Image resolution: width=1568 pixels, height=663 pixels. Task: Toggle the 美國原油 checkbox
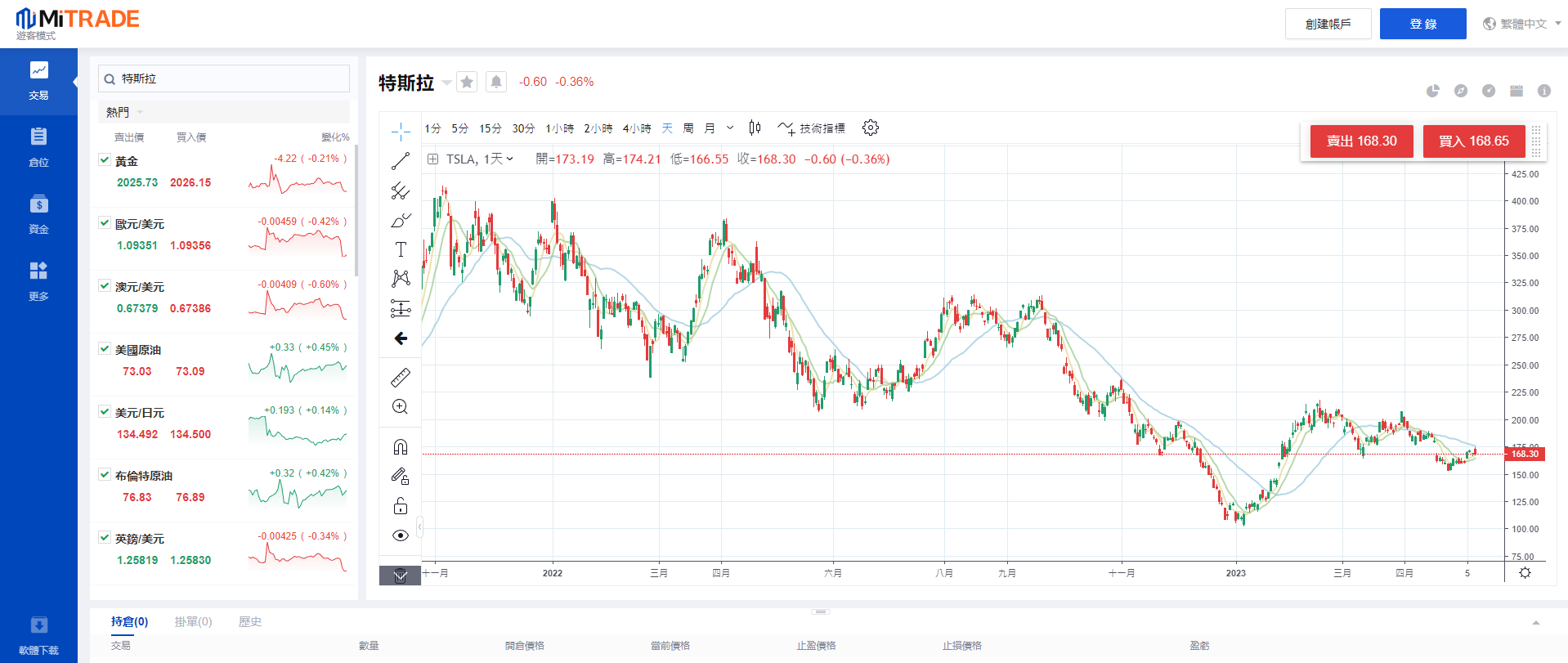point(105,349)
